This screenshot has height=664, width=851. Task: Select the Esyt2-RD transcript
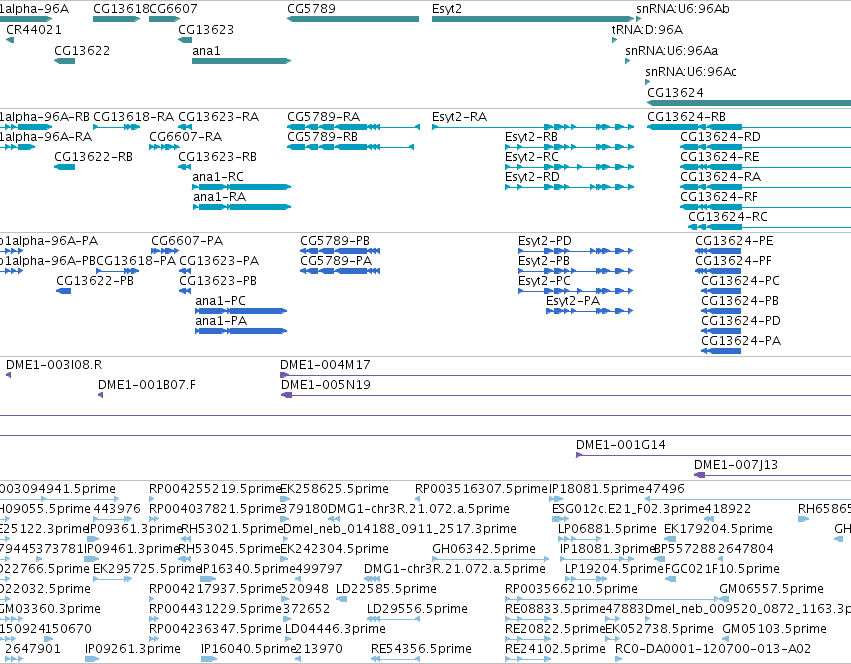click(x=569, y=187)
